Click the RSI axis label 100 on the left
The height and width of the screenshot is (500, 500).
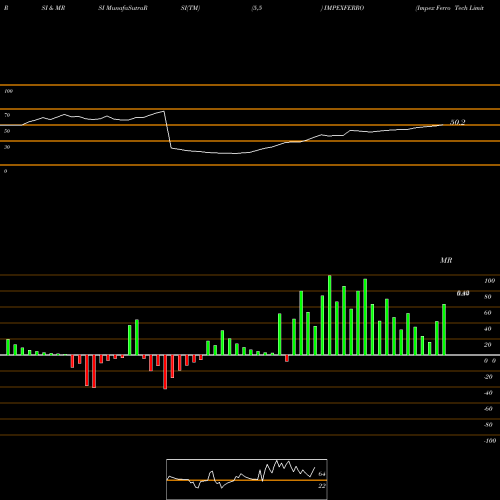8,91
